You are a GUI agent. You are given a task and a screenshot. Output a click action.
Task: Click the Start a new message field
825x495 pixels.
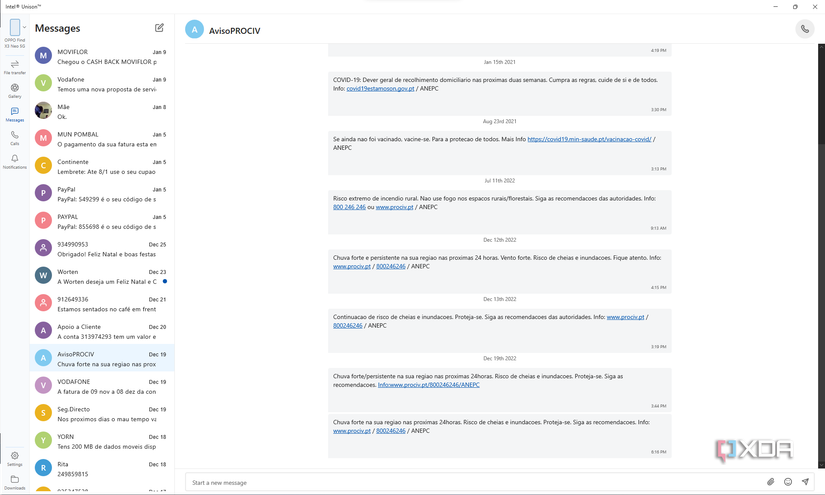[x=470, y=482]
